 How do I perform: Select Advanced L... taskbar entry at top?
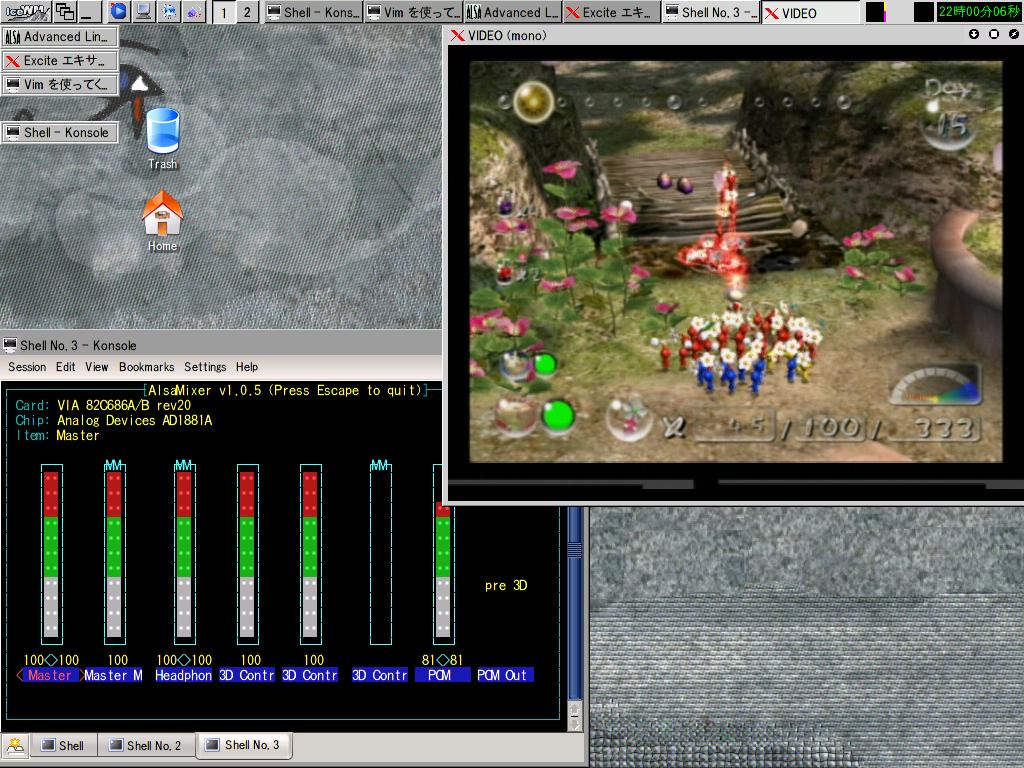pyautogui.click(x=513, y=12)
